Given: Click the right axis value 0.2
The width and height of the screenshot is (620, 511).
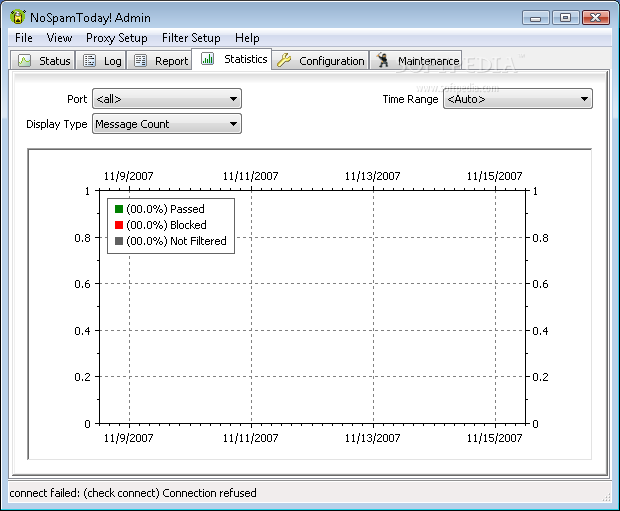Looking at the screenshot, I should (x=541, y=377).
